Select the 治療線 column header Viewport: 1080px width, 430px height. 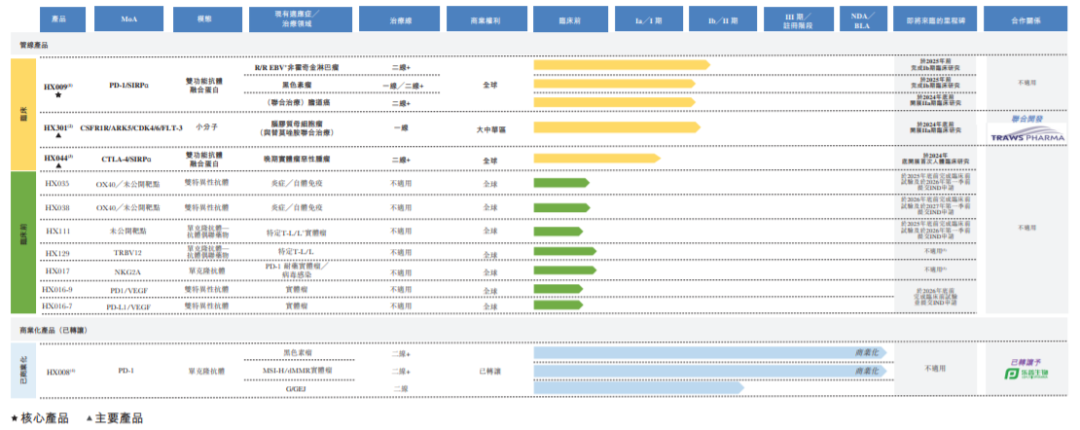(x=399, y=19)
